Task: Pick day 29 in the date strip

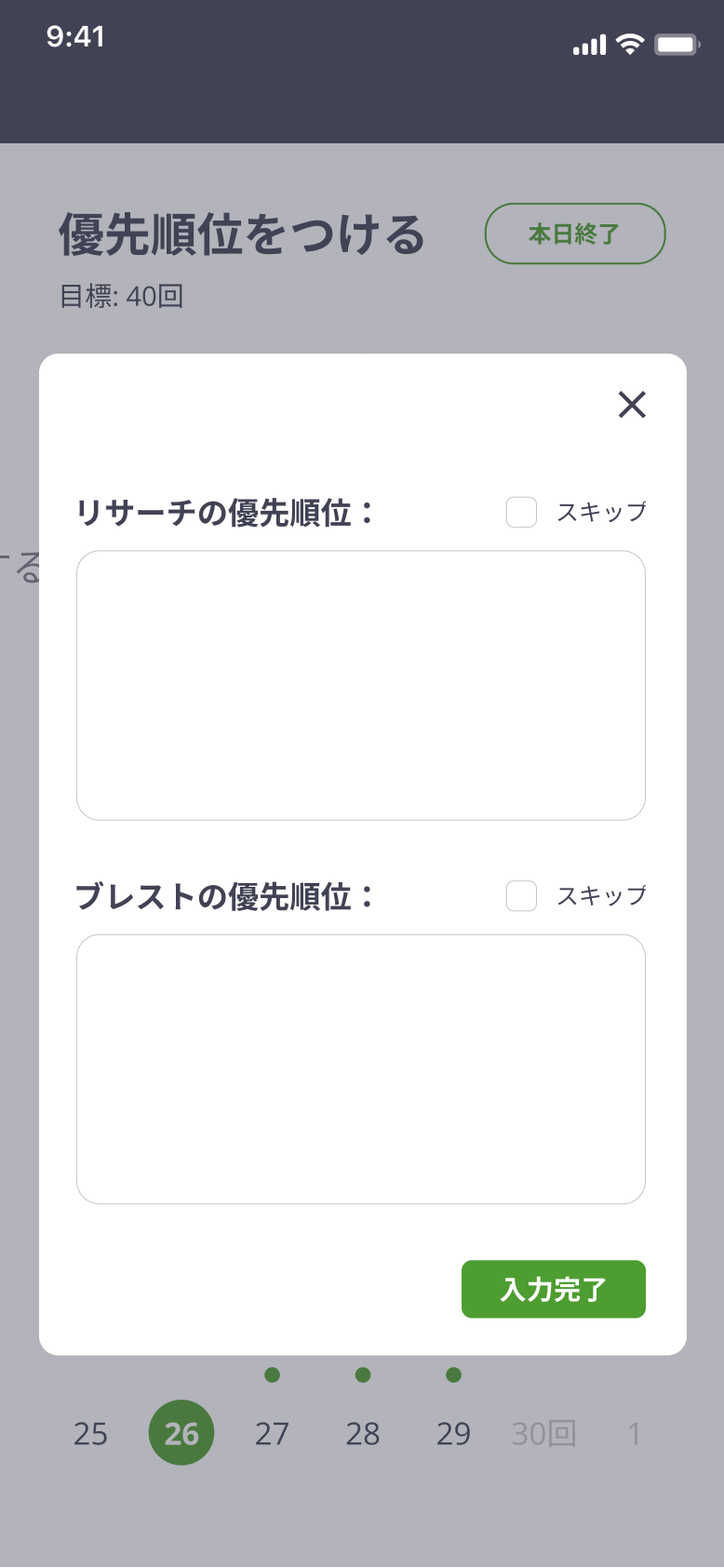Action: [453, 1434]
